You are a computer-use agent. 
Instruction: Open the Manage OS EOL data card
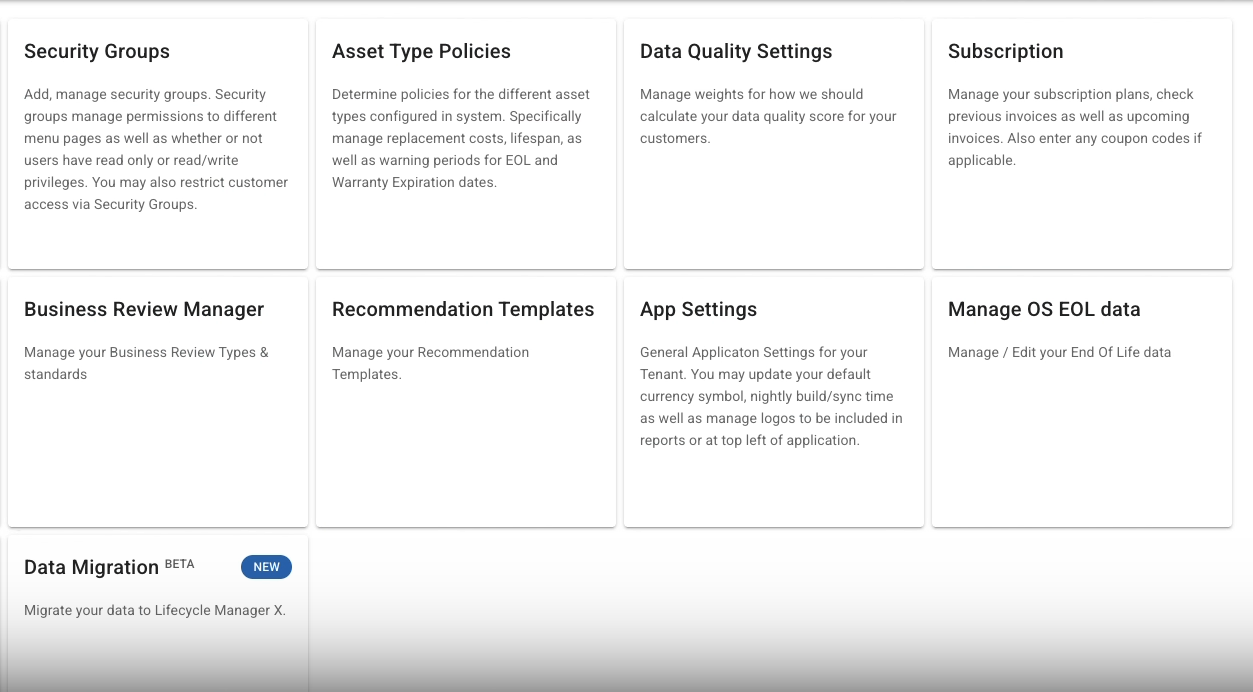1081,400
